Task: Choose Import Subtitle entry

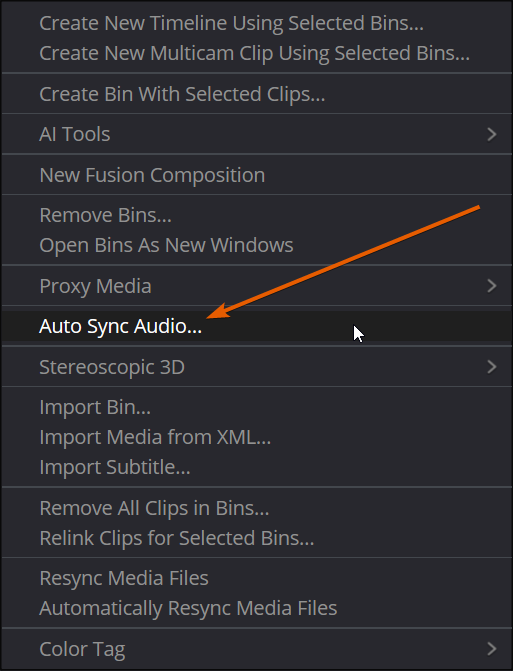Action: click(x=257, y=467)
